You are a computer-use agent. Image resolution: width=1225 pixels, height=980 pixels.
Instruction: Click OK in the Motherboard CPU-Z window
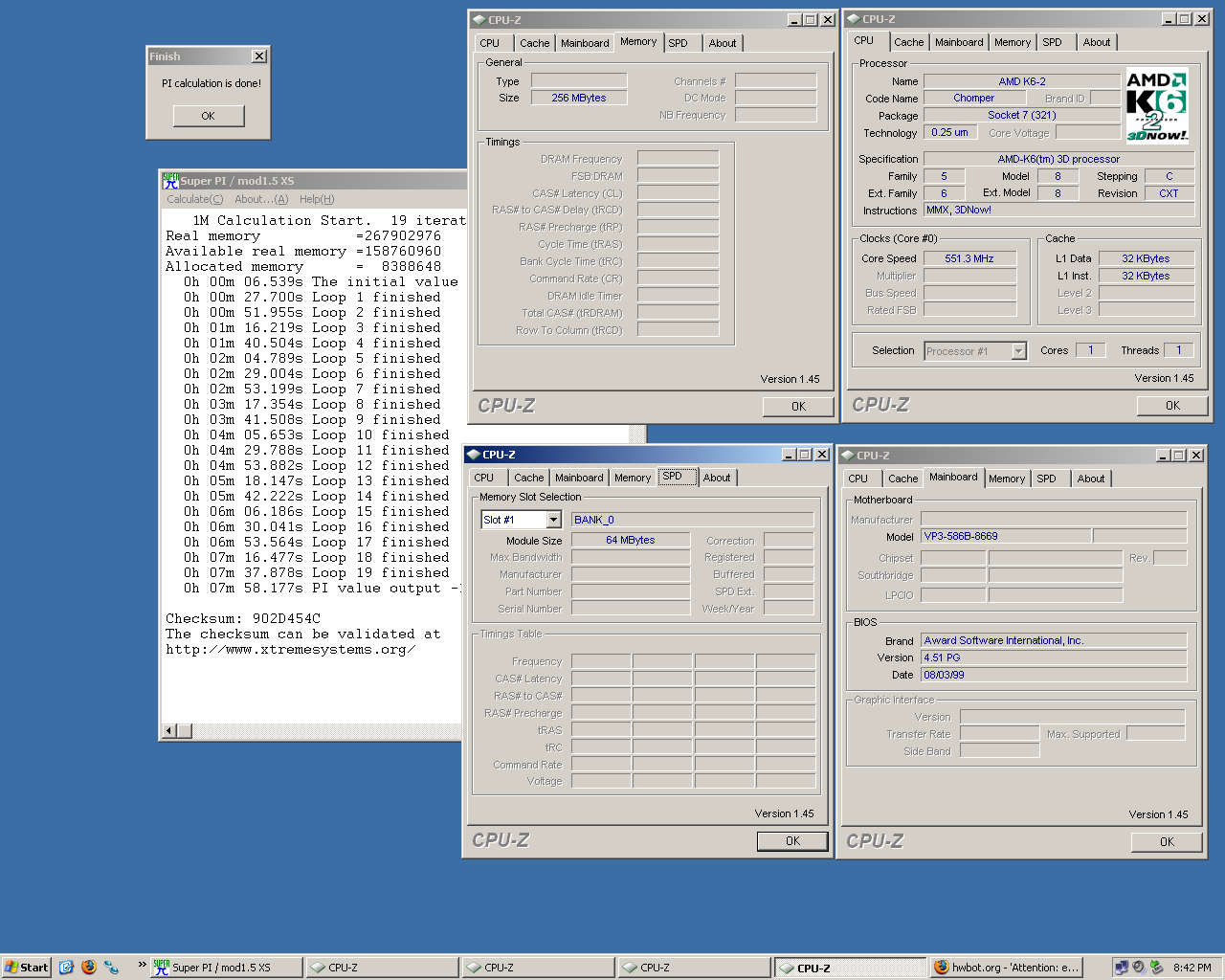click(1167, 842)
